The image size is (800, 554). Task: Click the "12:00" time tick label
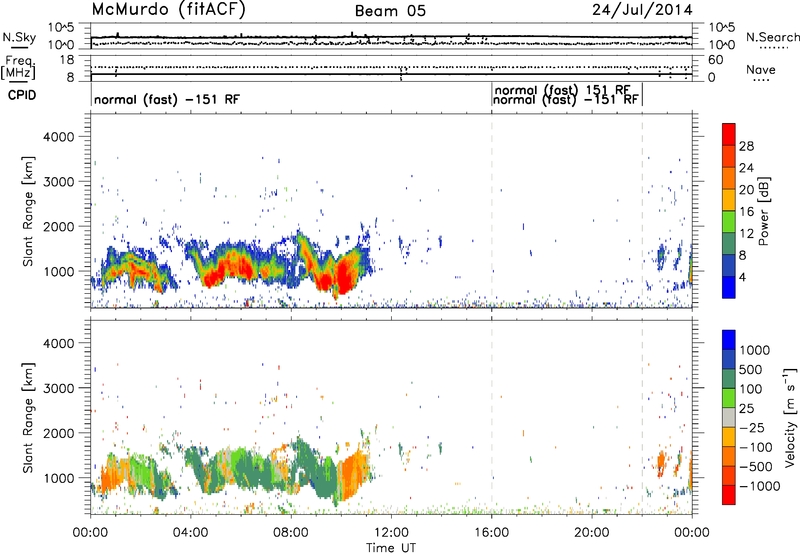[391, 533]
